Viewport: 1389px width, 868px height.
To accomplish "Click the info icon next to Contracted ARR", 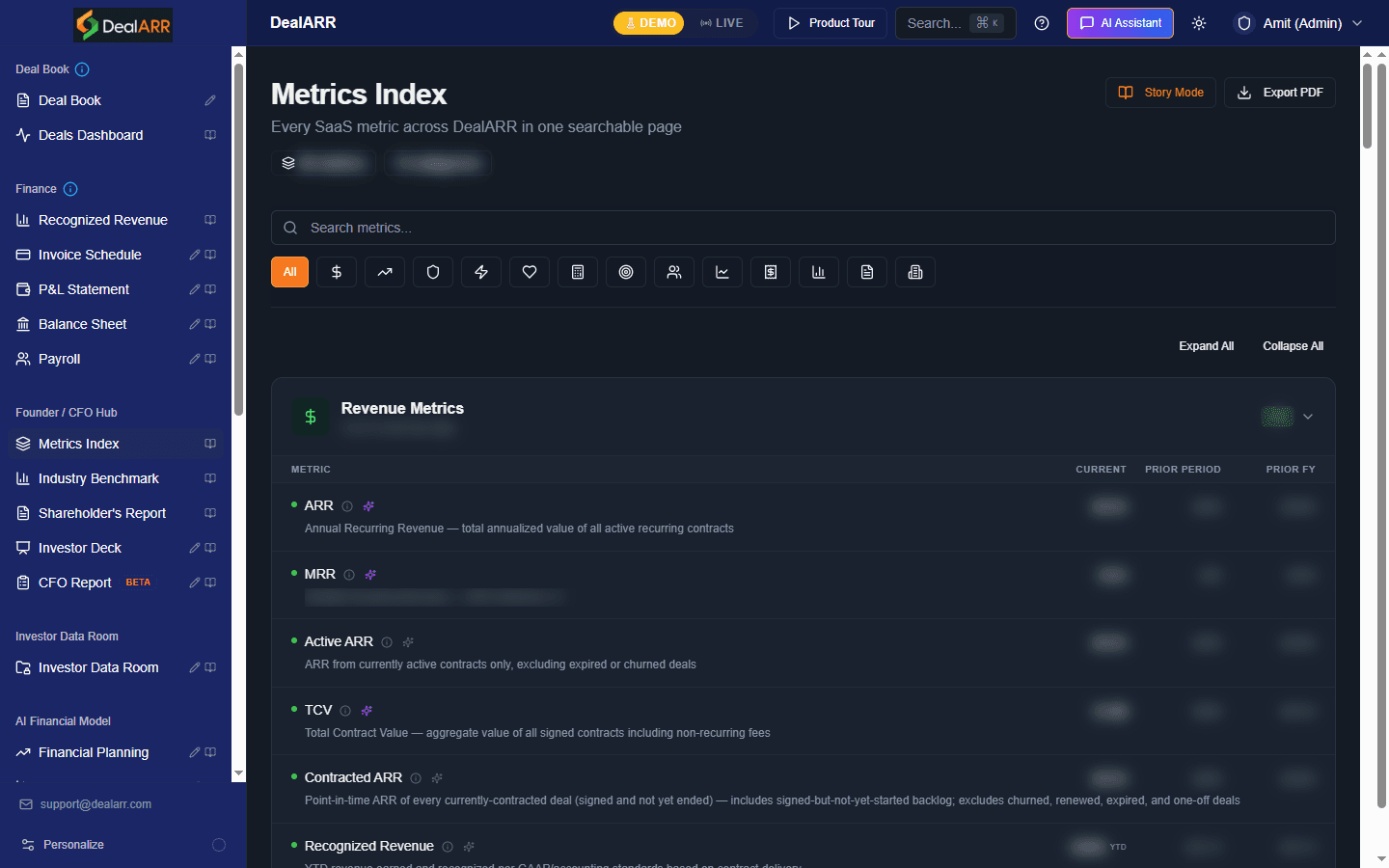I will 416,778.
